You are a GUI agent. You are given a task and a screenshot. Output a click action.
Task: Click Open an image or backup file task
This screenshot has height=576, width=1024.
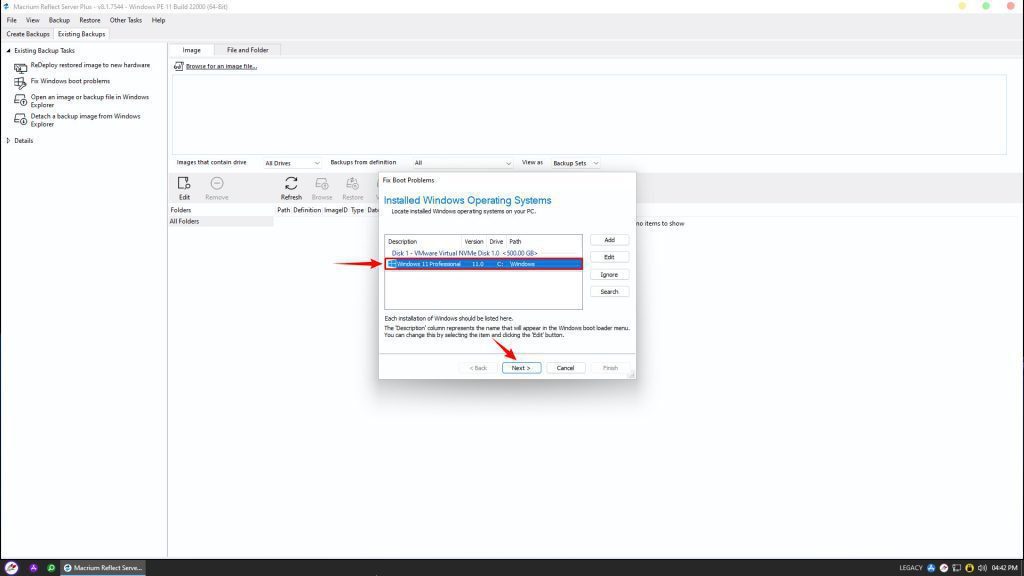point(89,101)
